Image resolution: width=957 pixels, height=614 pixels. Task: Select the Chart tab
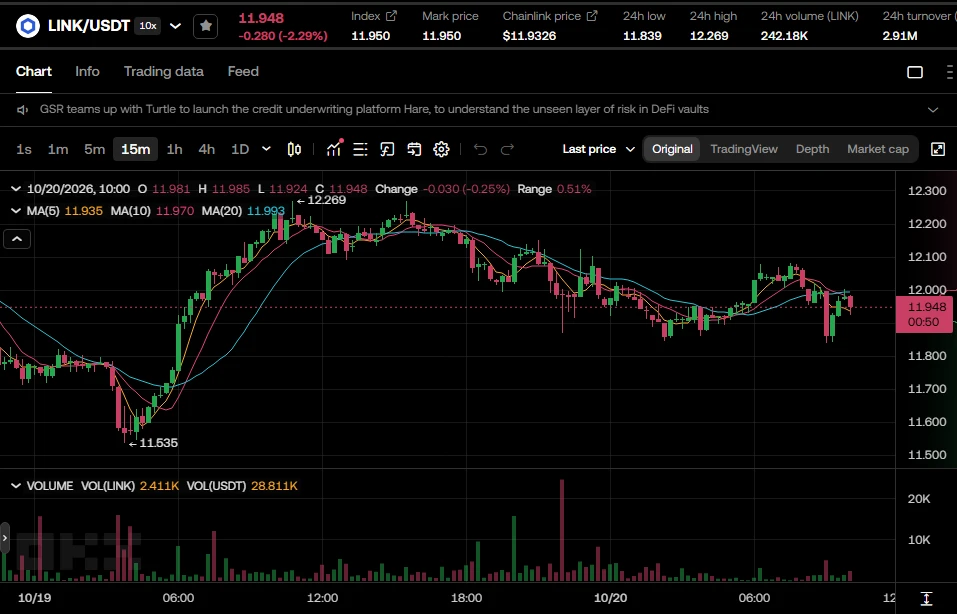[x=34, y=71]
